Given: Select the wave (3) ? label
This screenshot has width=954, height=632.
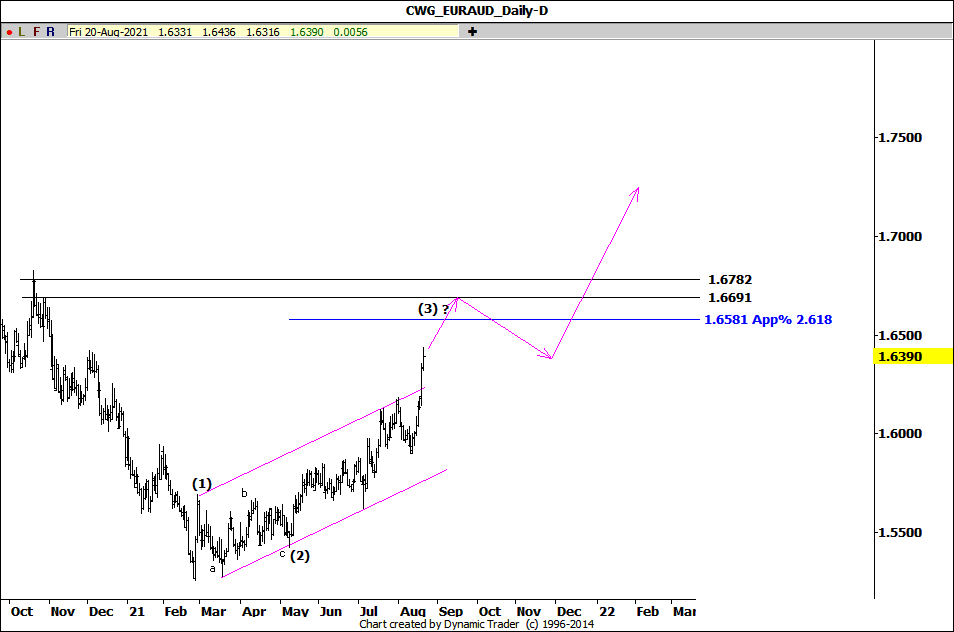Looking at the screenshot, I should 433,309.
